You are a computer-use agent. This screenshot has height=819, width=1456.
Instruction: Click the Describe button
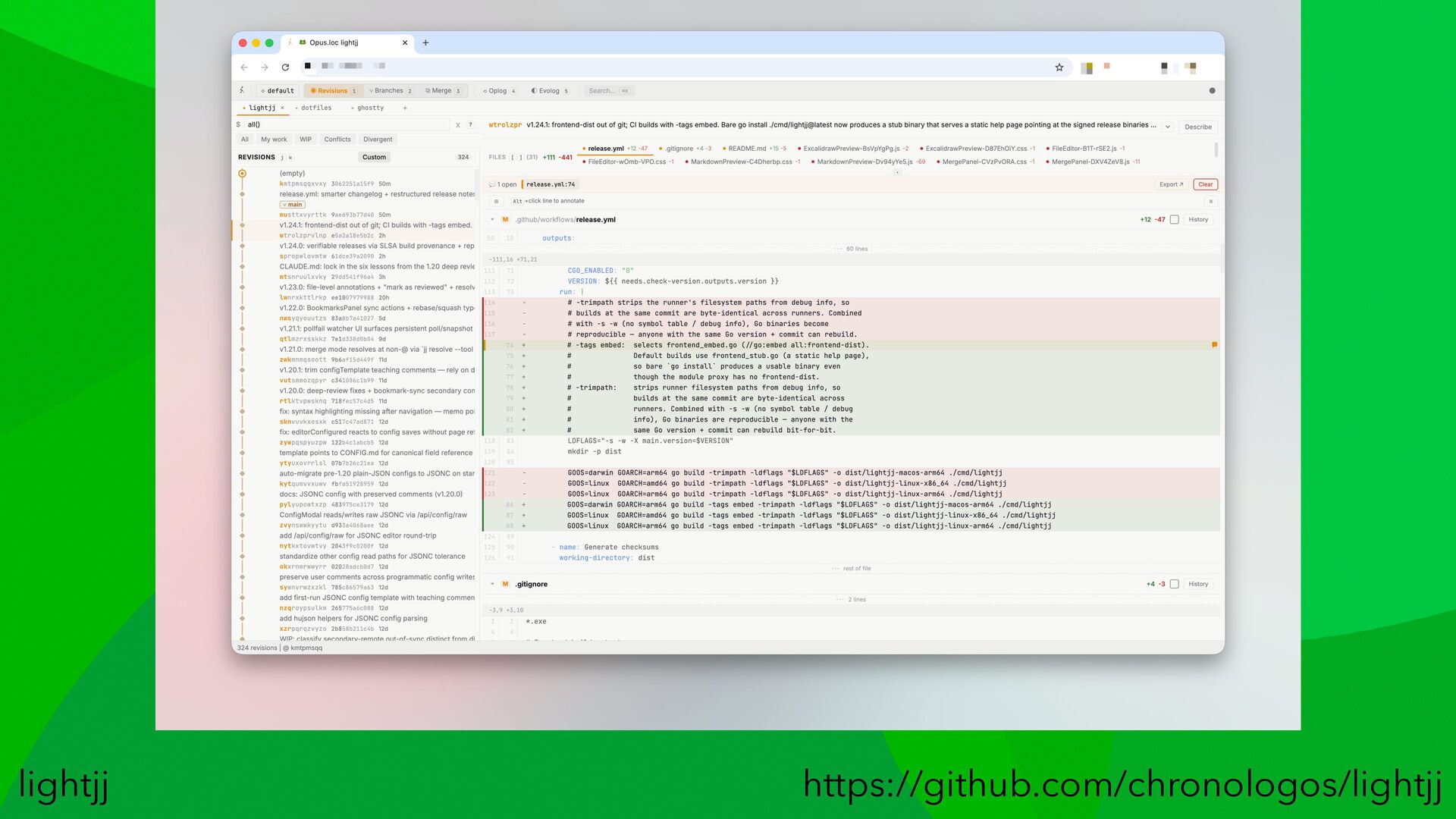coord(1197,127)
